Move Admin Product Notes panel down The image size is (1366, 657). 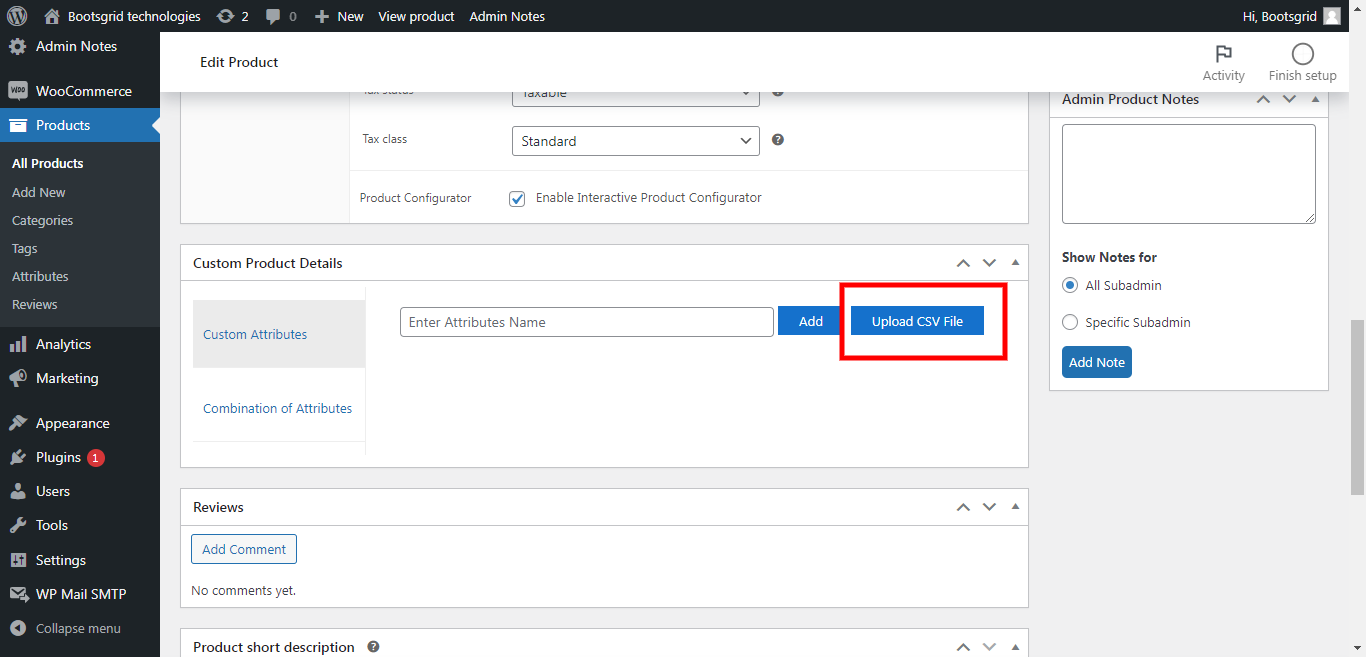pos(1289,99)
